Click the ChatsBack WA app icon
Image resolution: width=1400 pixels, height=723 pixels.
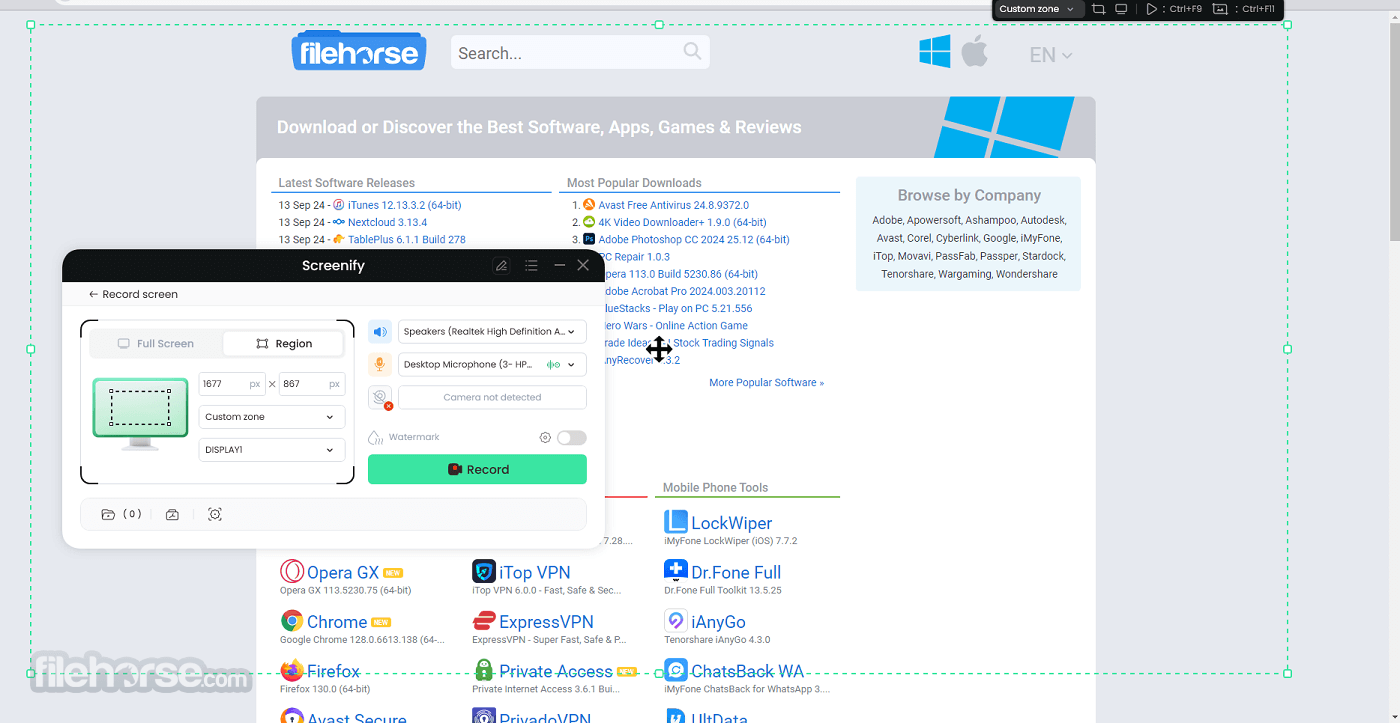pos(676,670)
